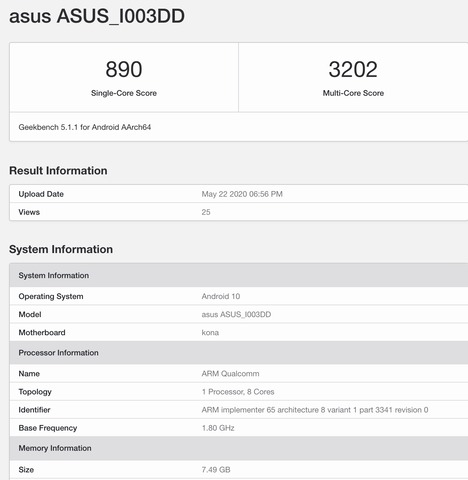
Task: Select the ARM Qualcomm processor name
Action: [230, 374]
